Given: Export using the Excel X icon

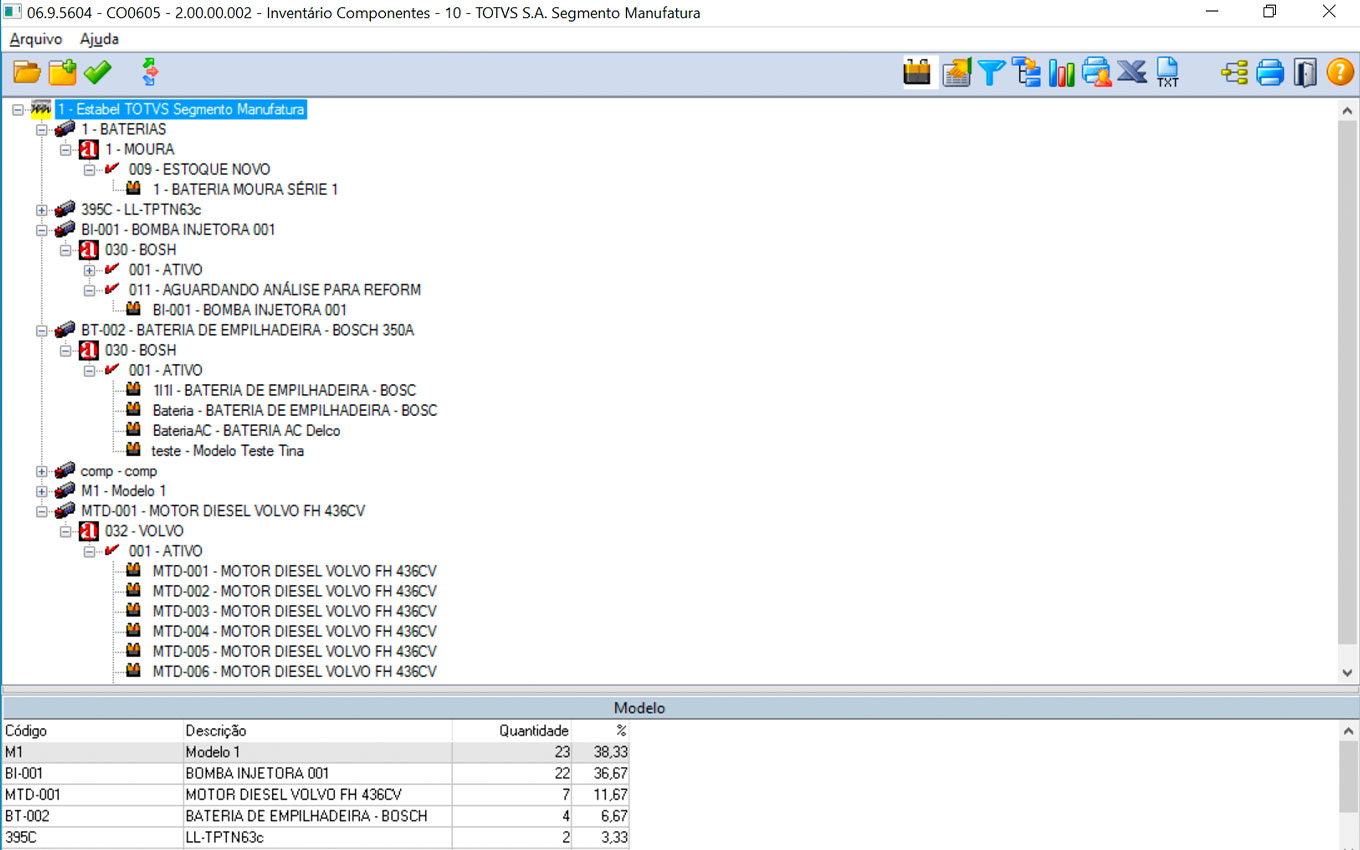Looking at the screenshot, I should pyautogui.click(x=1131, y=72).
